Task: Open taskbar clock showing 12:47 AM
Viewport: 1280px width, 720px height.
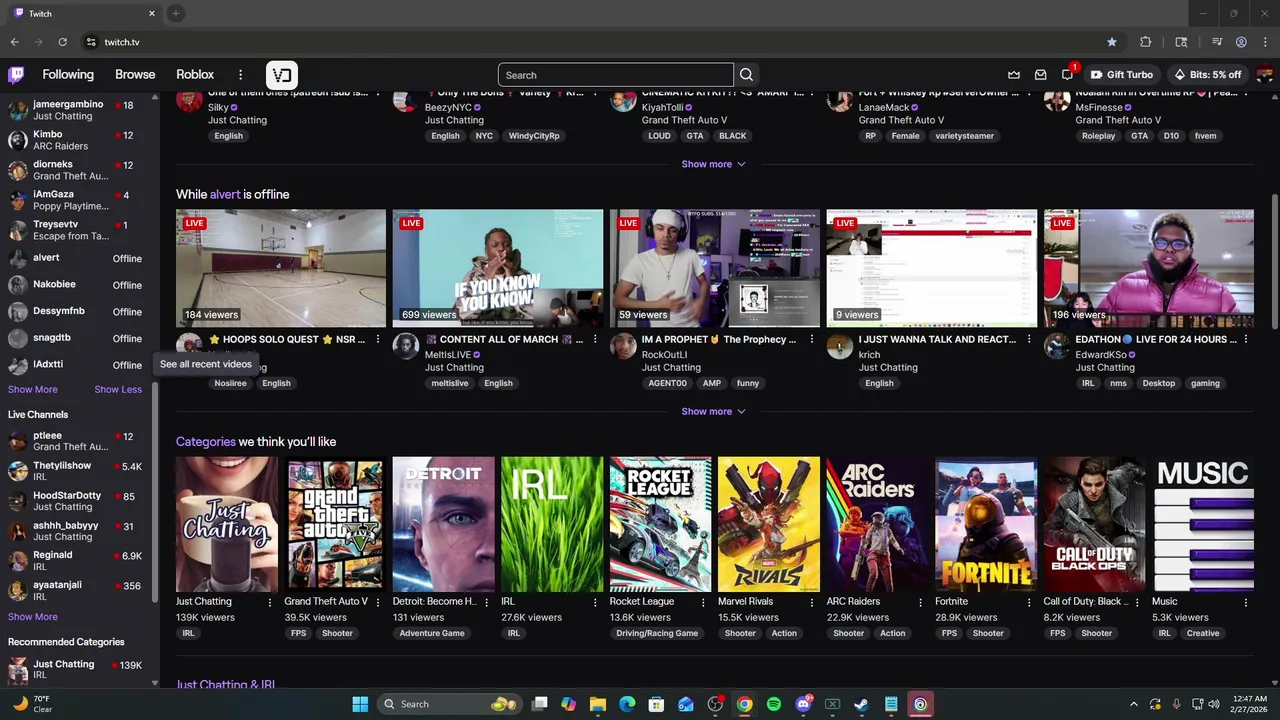Action: tap(1250, 704)
